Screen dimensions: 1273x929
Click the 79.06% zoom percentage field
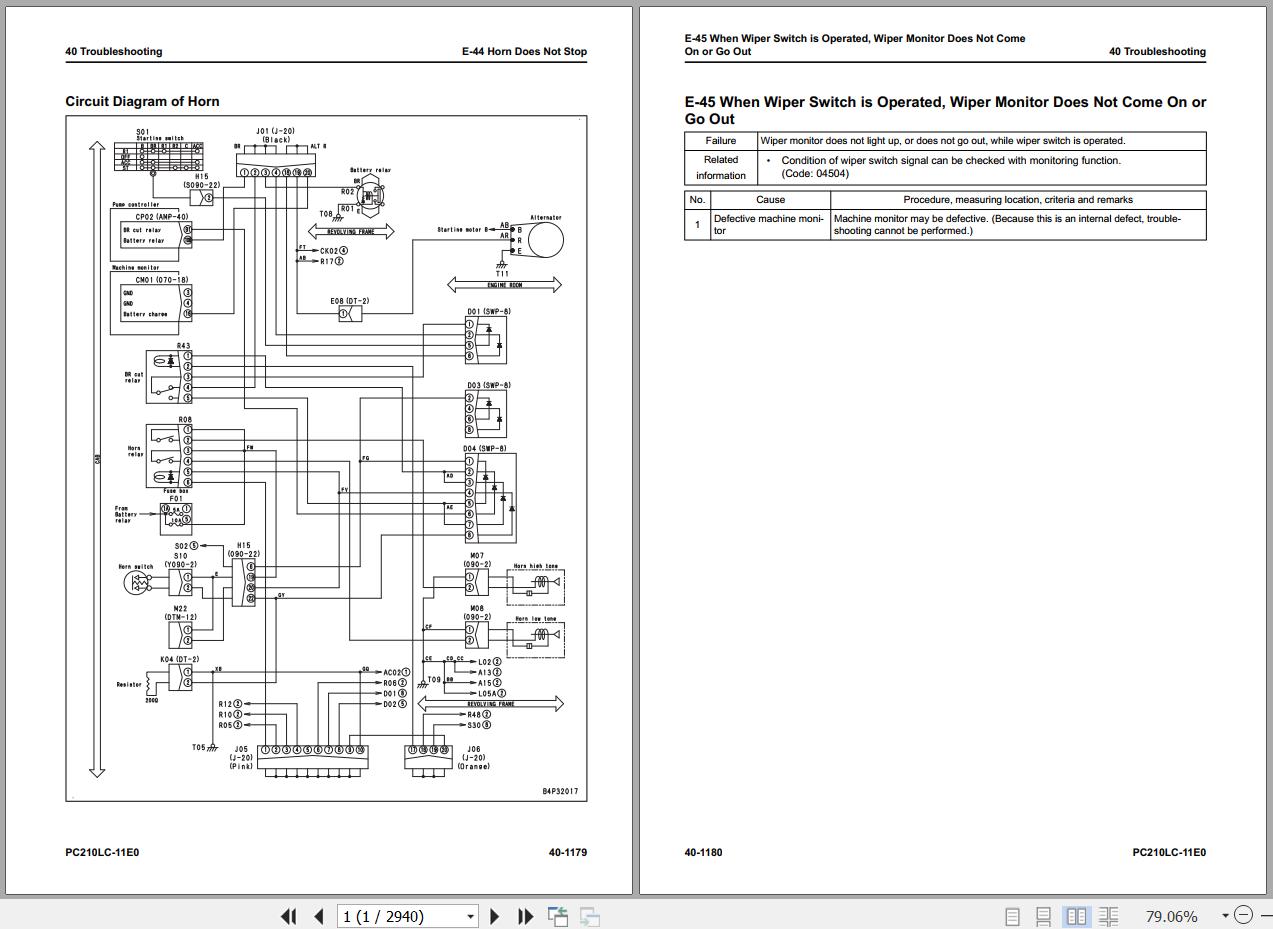pos(1170,916)
